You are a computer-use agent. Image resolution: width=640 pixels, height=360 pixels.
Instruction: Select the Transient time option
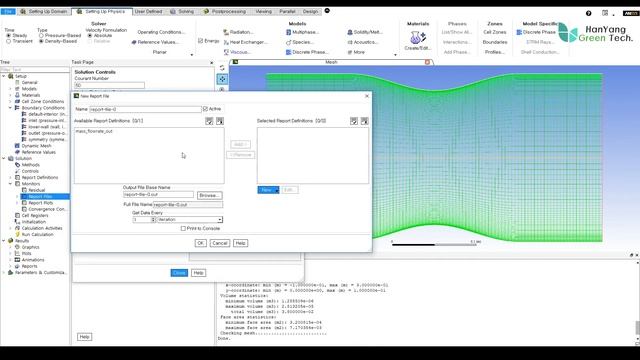(x=9, y=41)
